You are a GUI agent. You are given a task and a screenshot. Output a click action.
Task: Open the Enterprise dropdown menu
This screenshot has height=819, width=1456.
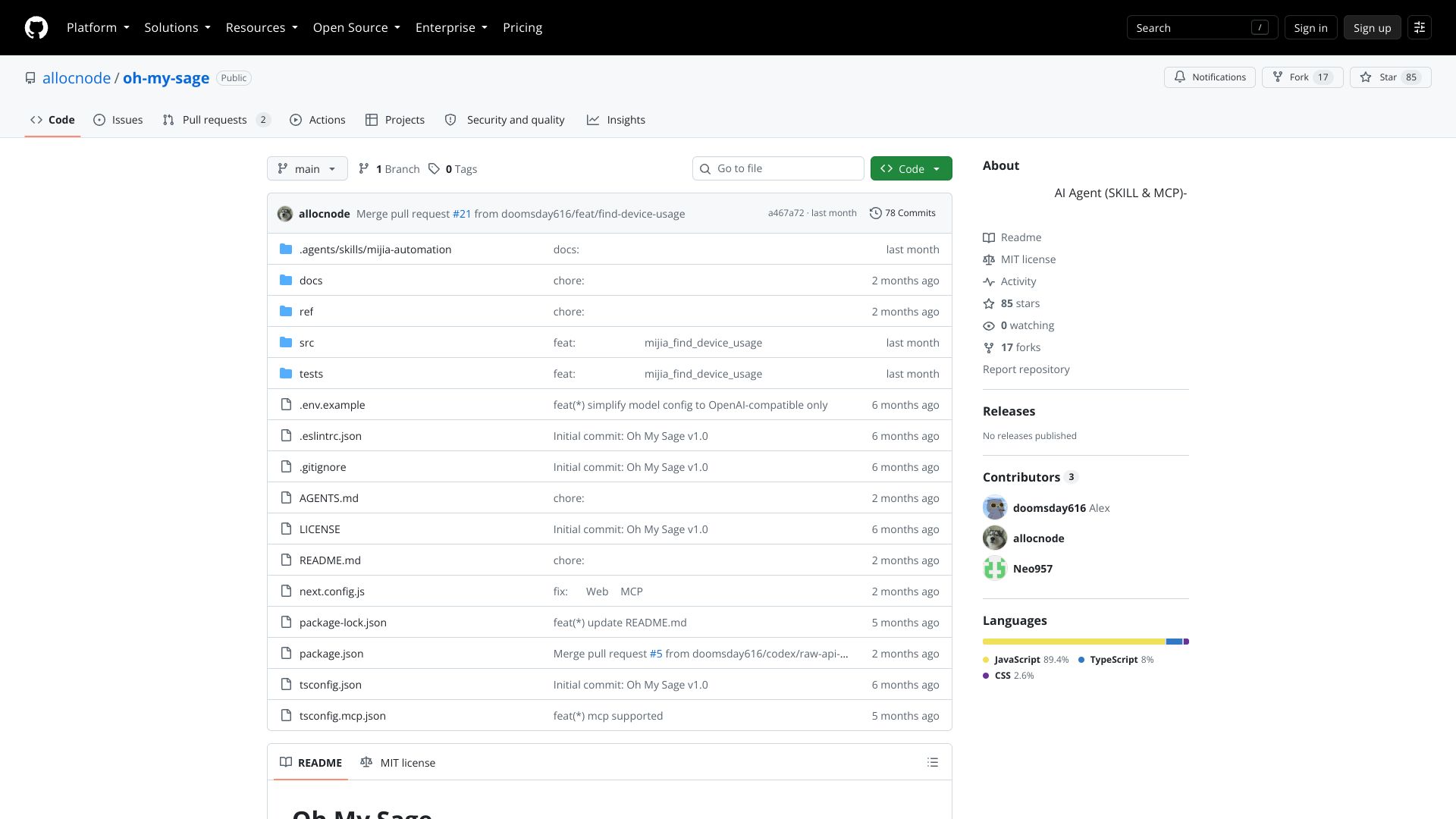[451, 28]
